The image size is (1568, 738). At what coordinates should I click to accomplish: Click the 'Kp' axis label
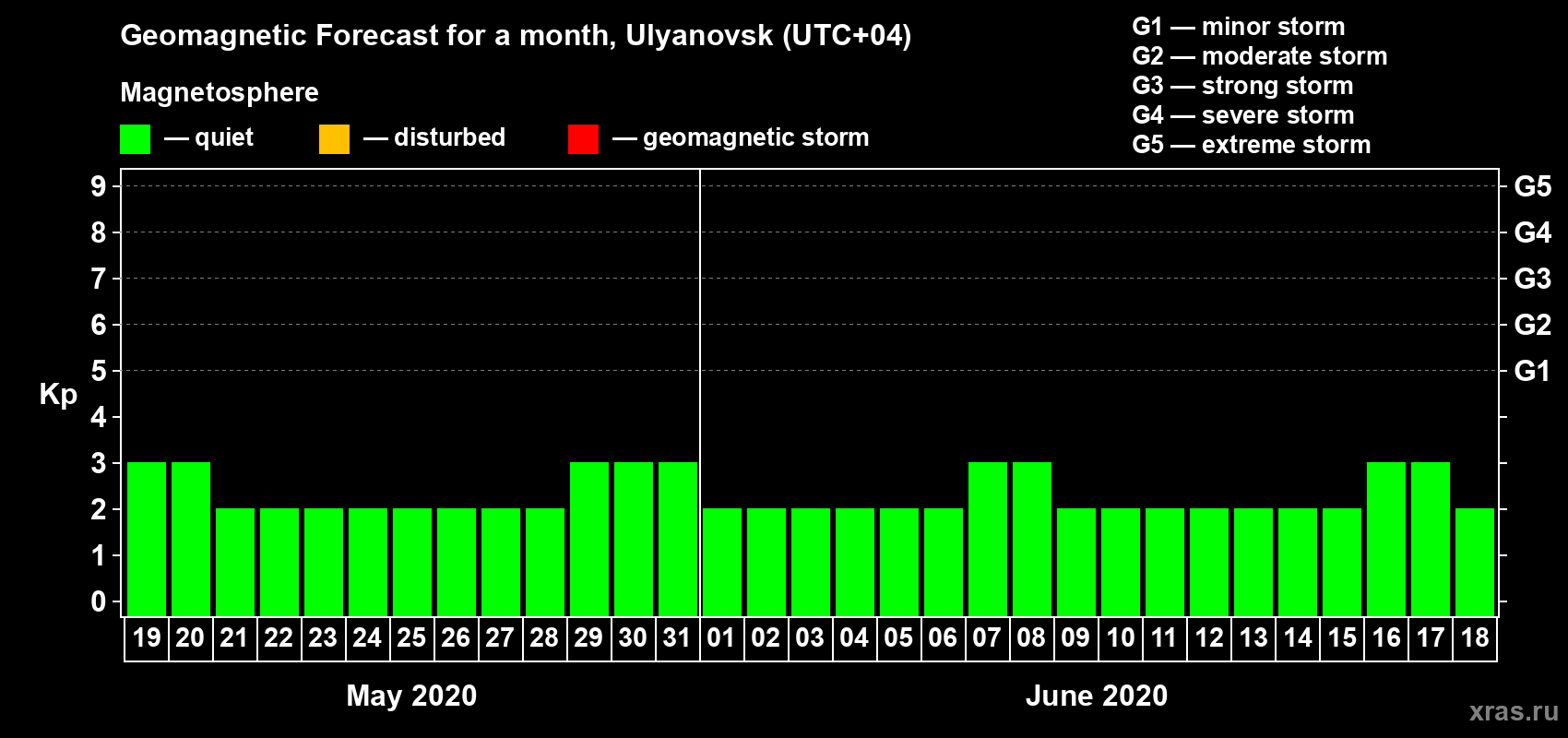point(58,395)
